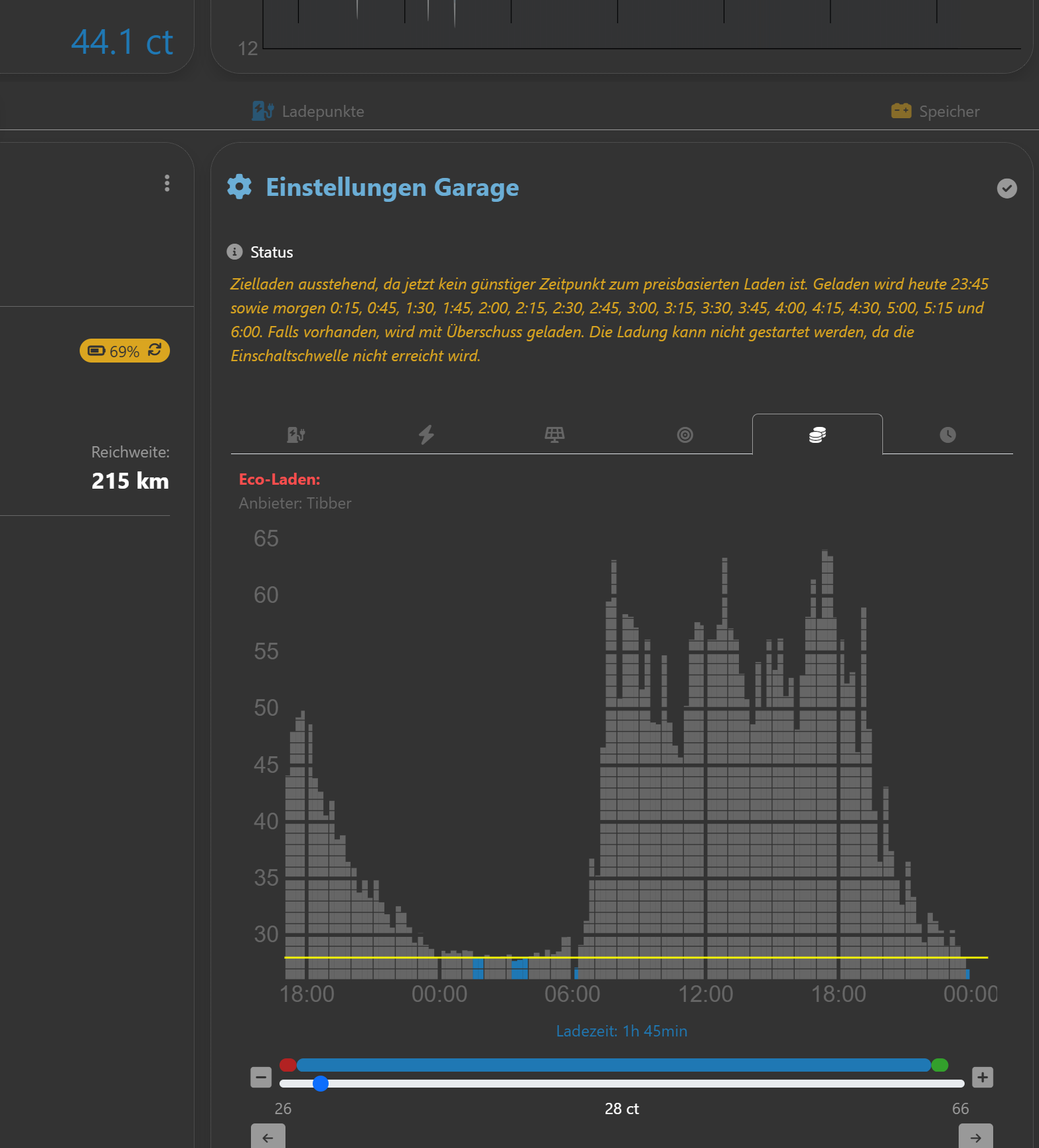Decrease price limit with the minus button
This screenshot has height=1148, width=1039.
[x=261, y=1077]
